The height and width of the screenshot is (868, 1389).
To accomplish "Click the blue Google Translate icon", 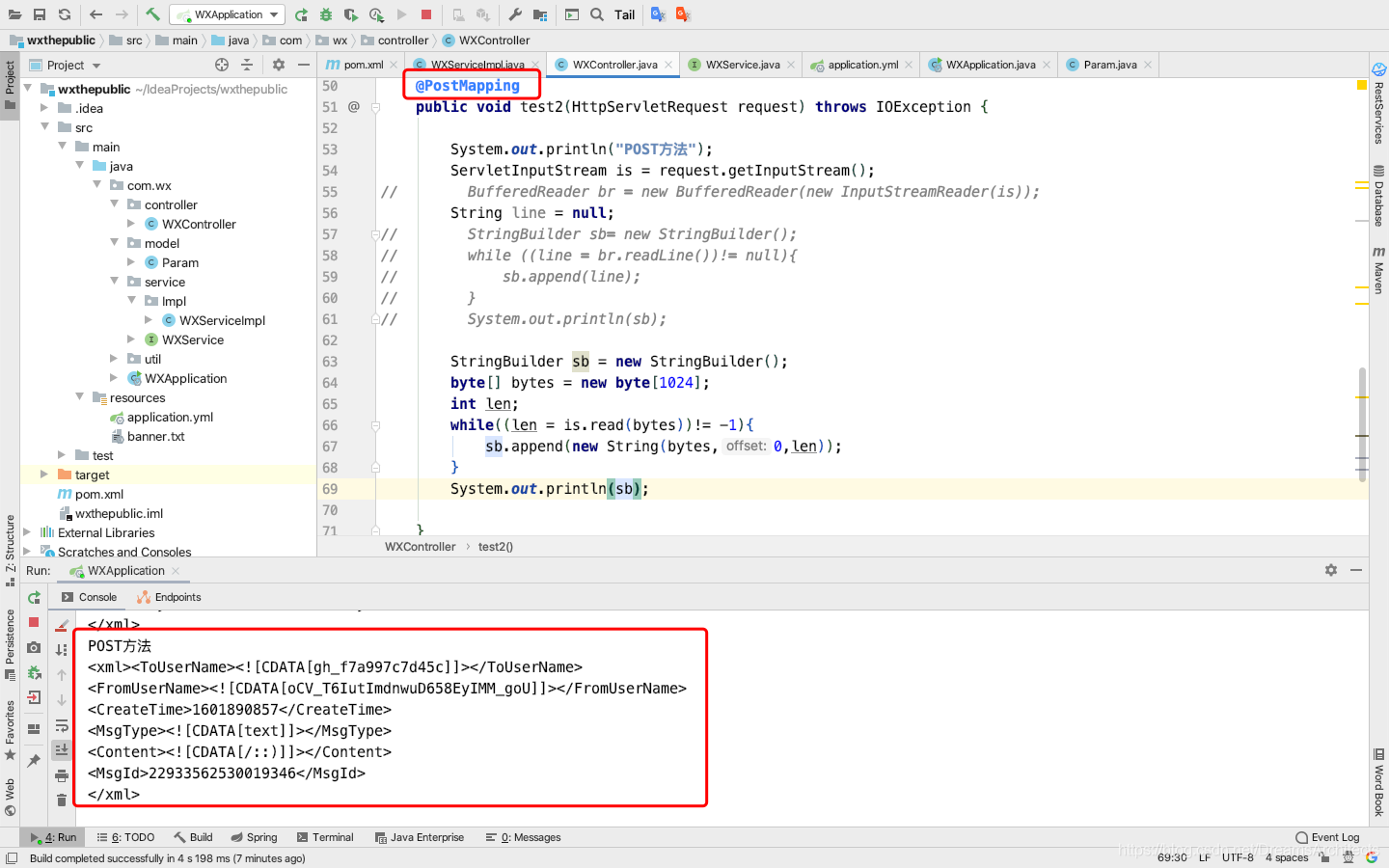I will click(x=658, y=14).
